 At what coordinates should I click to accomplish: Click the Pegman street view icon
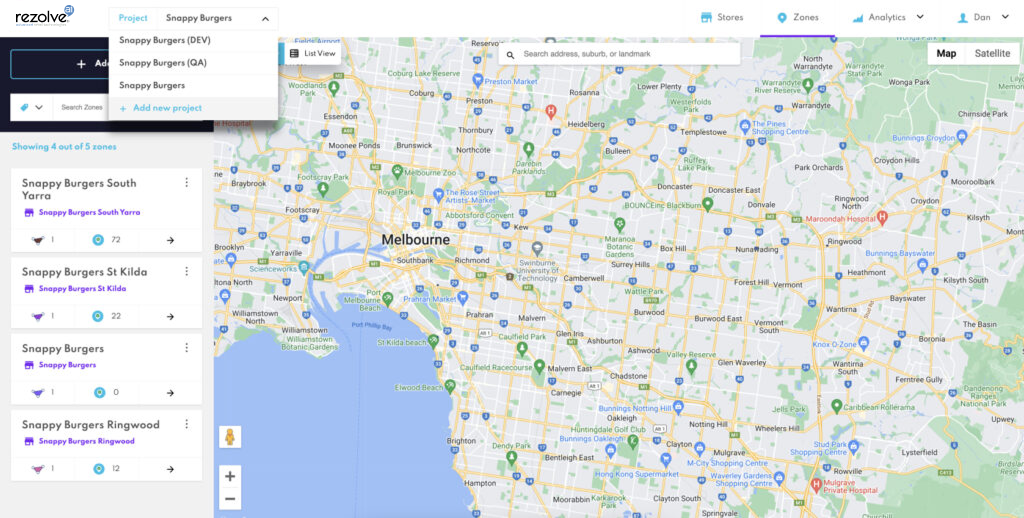point(230,436)
